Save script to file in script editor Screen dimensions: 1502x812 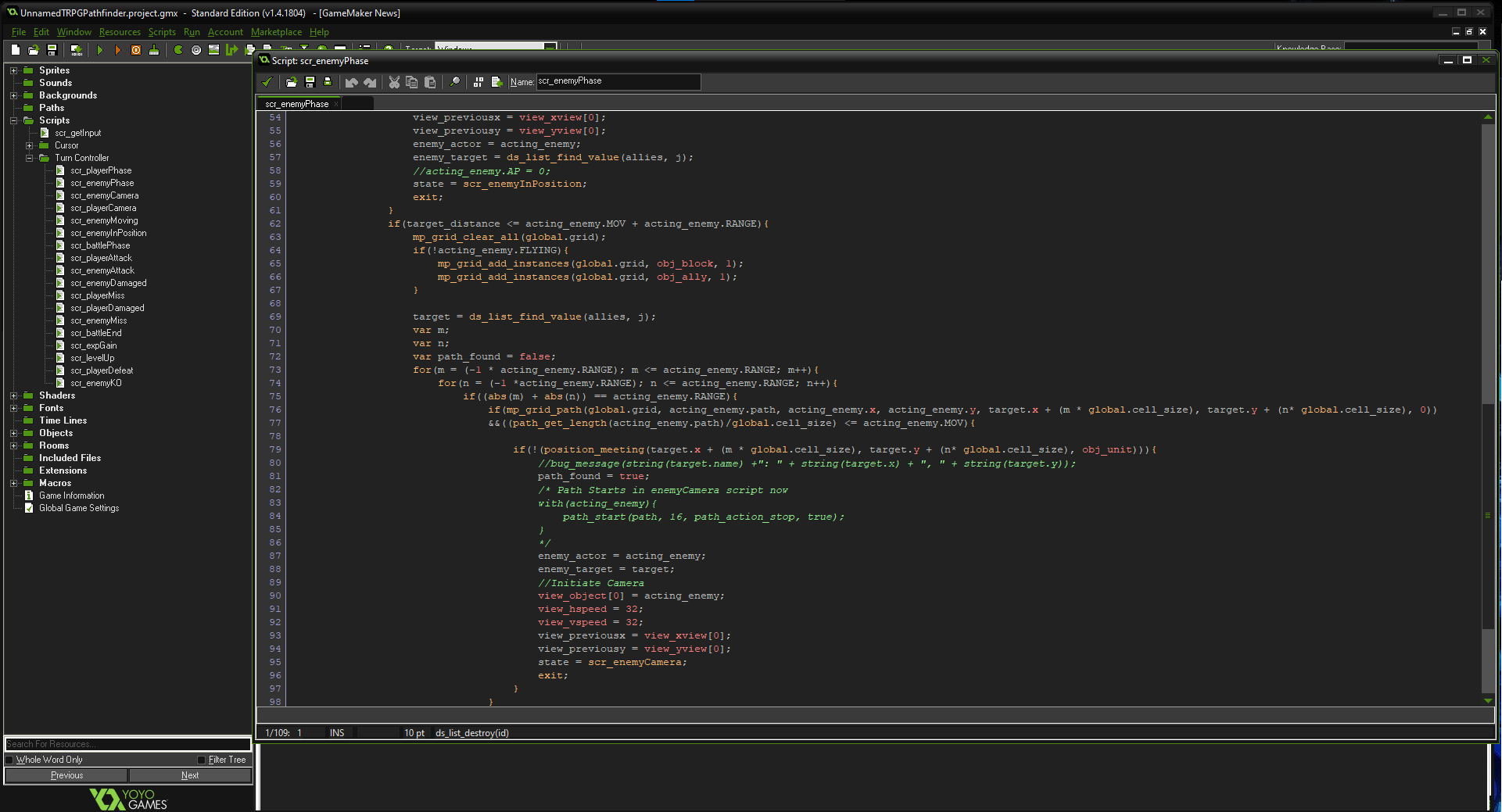pyautogui.click(x=310, y=82)
